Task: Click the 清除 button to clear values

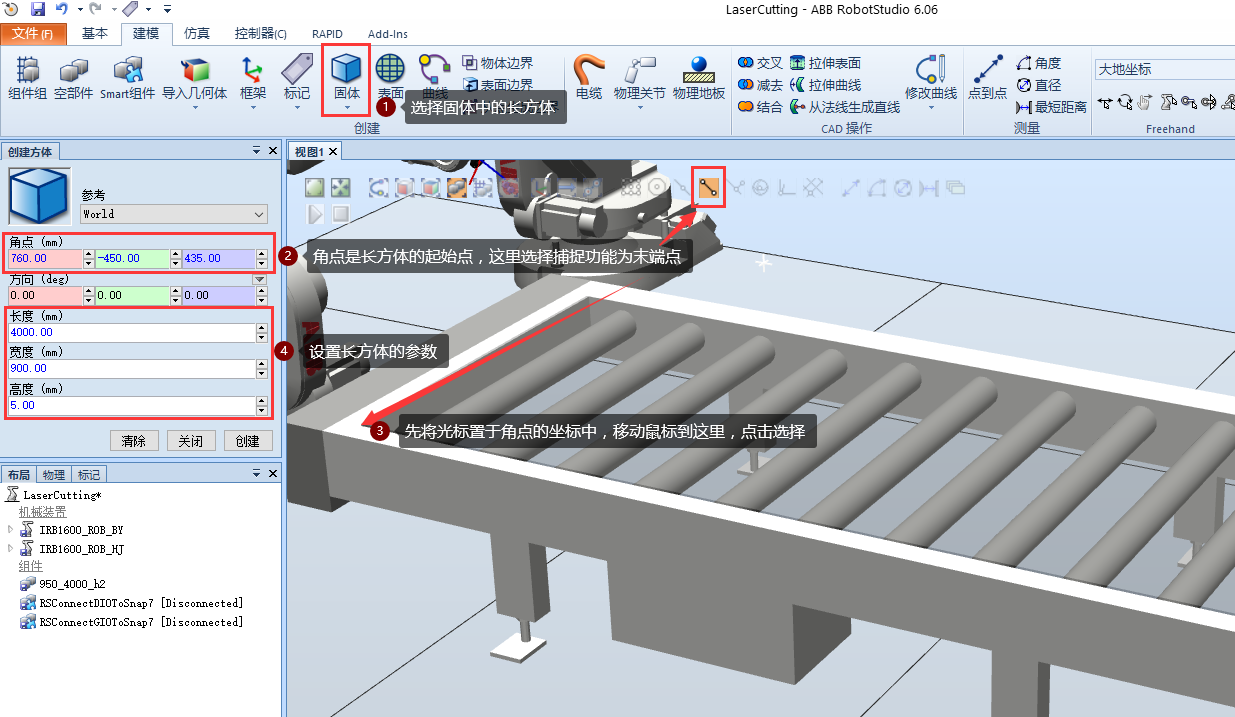Action: coord(134,440)
